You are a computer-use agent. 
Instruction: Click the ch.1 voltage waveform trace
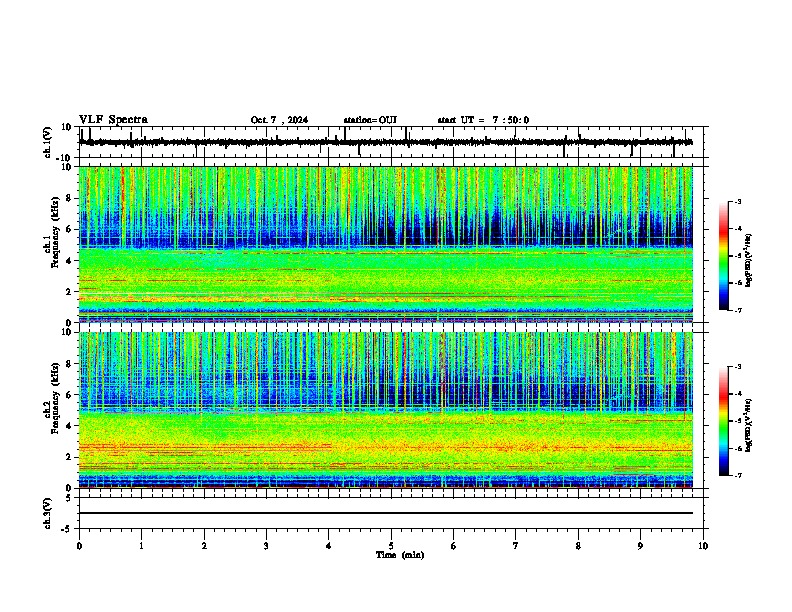pyautogui.click(x=386, y=142)
